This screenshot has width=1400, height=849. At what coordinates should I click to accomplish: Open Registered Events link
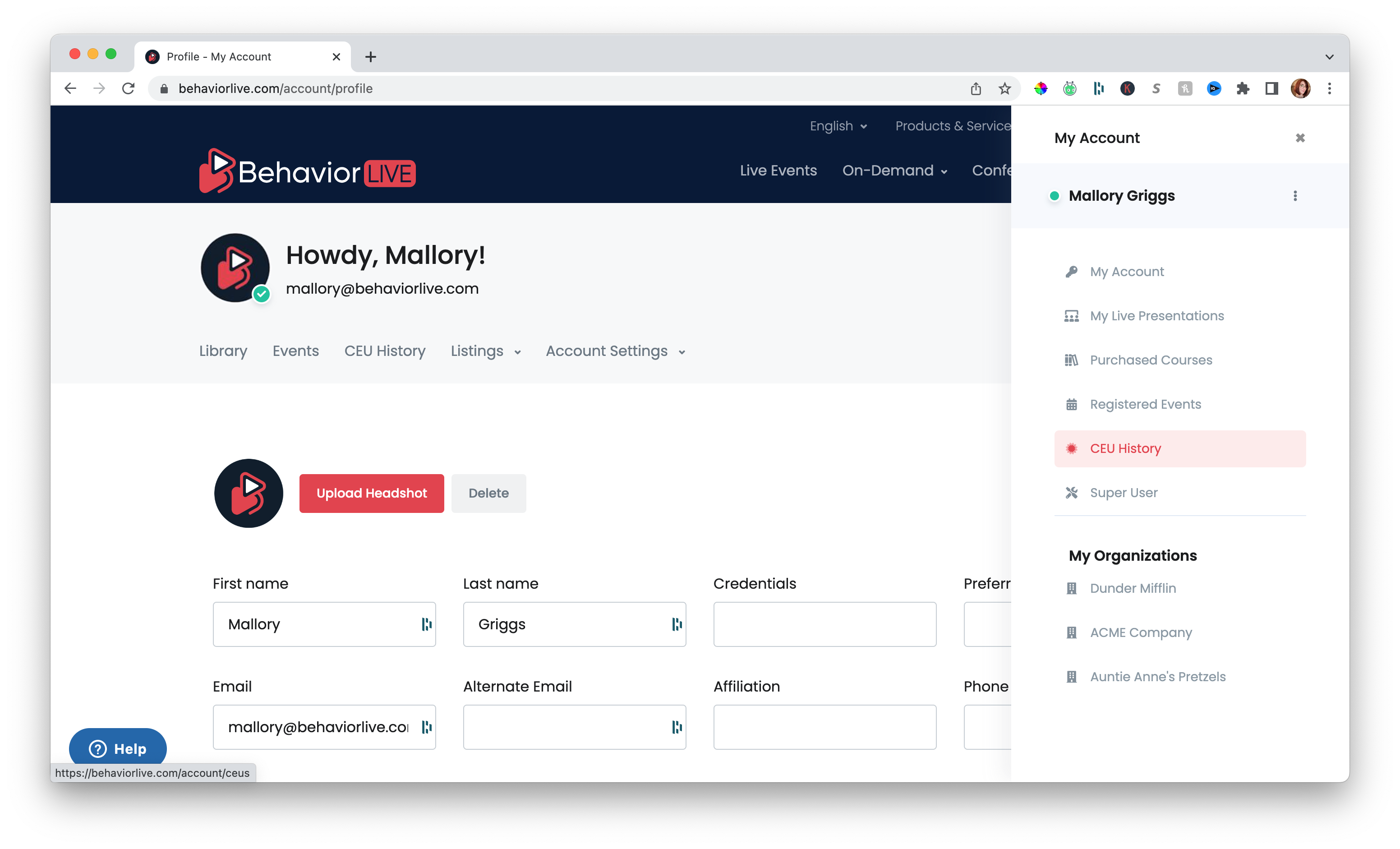(x=1146, y=405)
